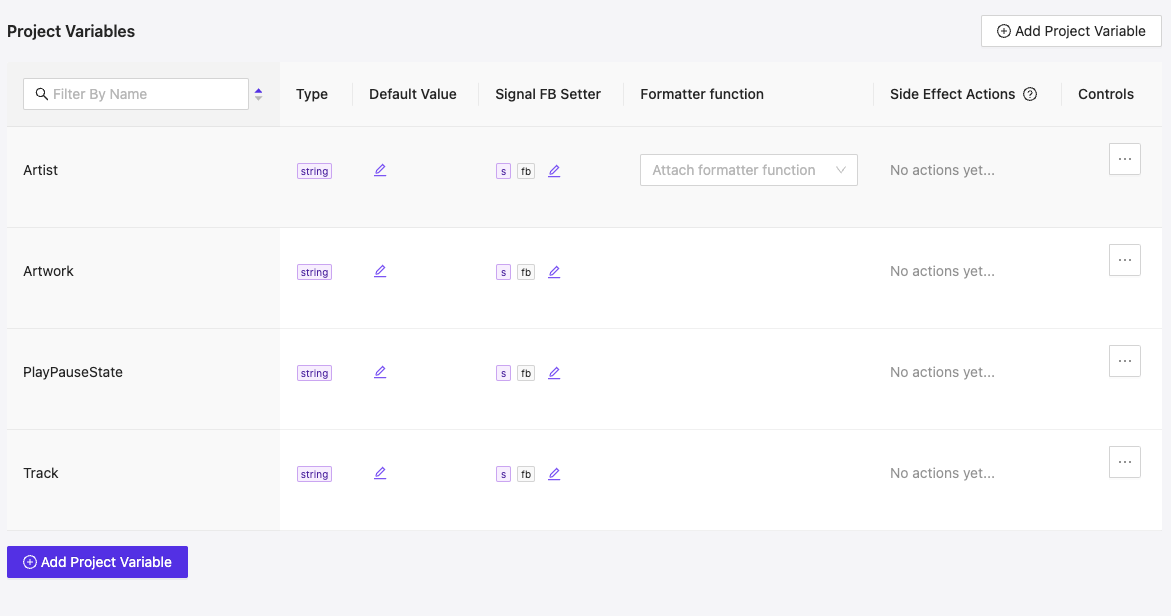Click the bottom Add Project Variable button
The image size is (1171, 616).
(97, 561)
